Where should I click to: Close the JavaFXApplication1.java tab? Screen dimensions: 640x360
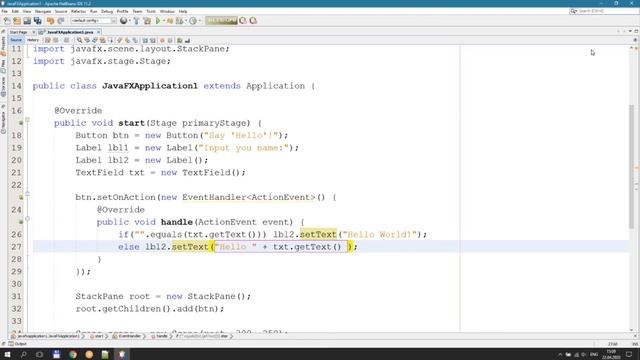[98, 32]
